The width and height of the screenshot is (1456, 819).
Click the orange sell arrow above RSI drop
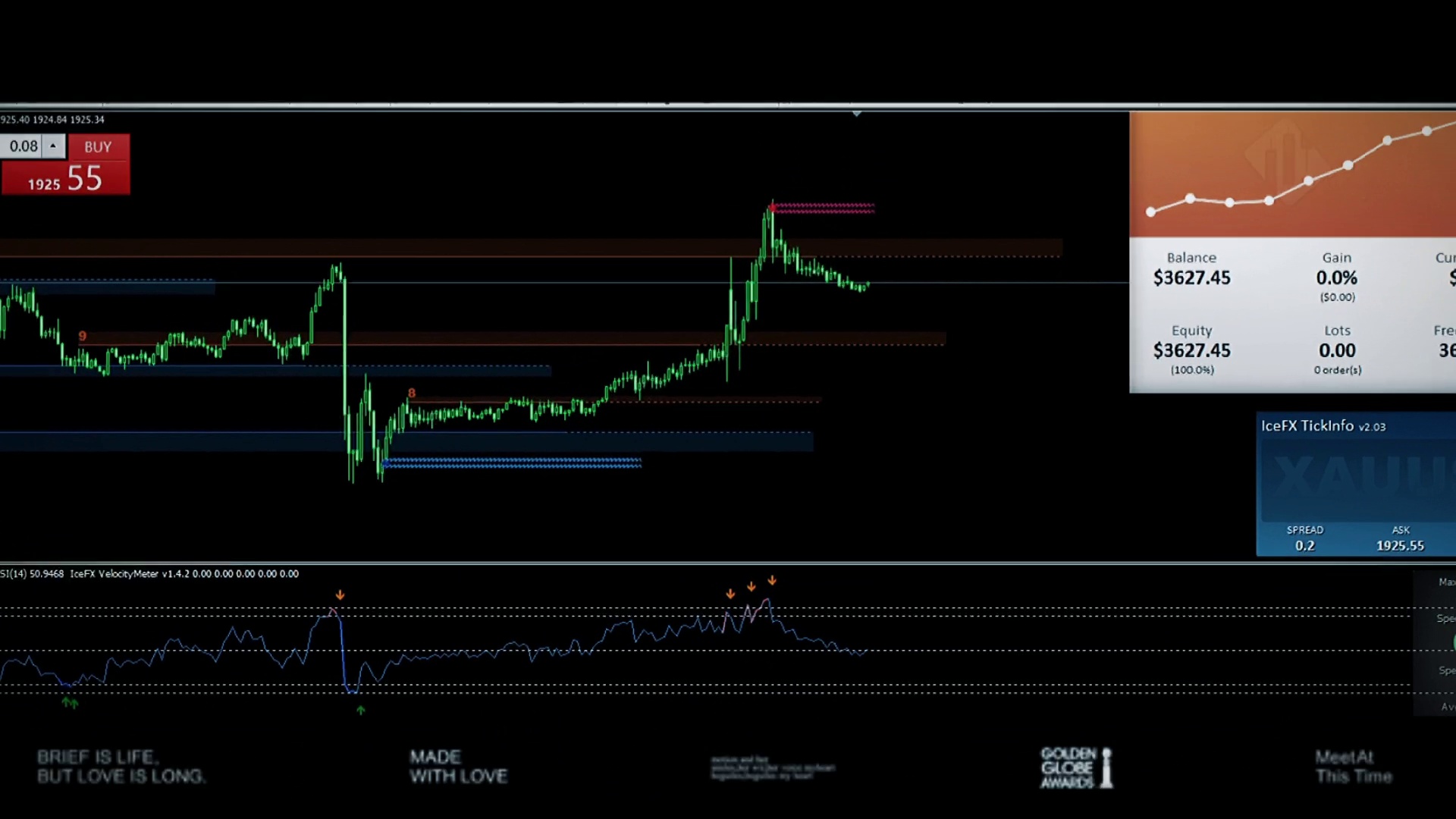click(340, 595)
